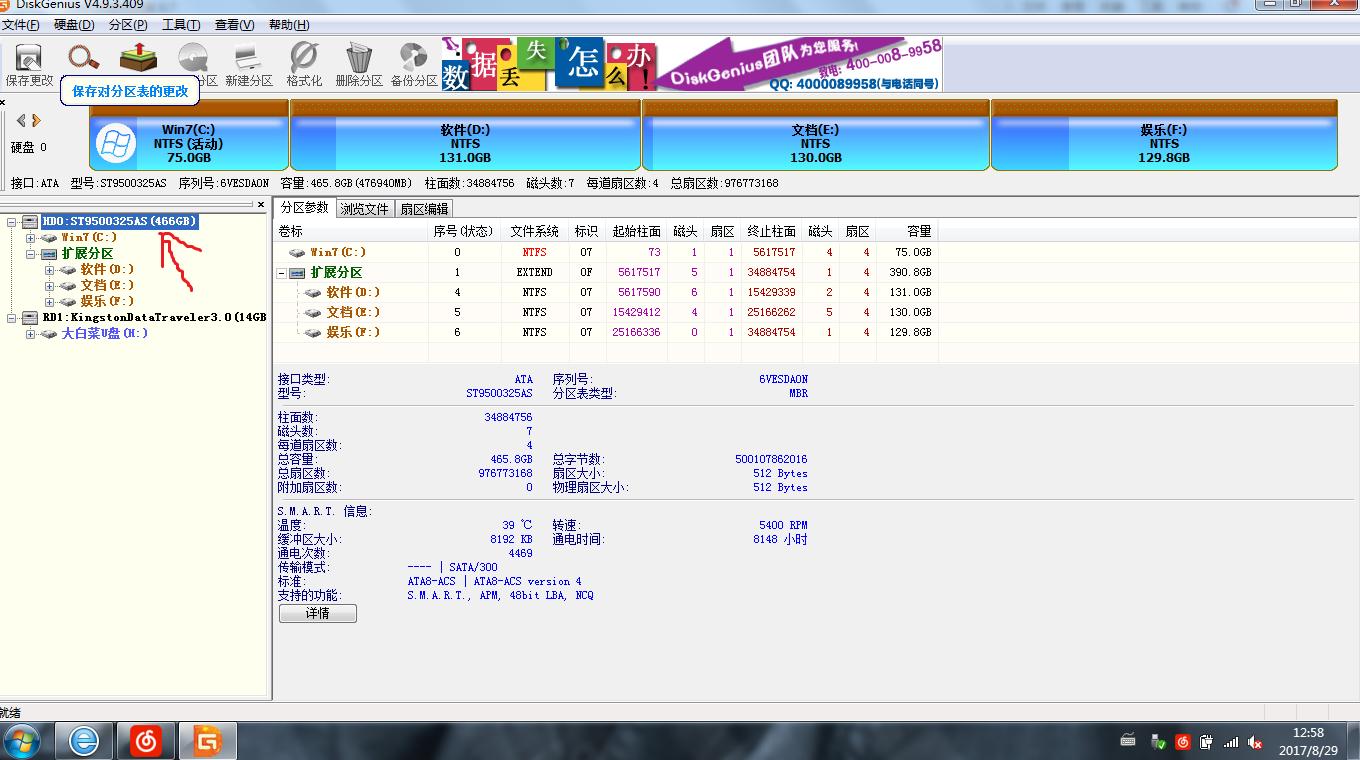Open the 硬盘(D) menu
This screenshot has height=760, width=1360.
coord(74,25)
